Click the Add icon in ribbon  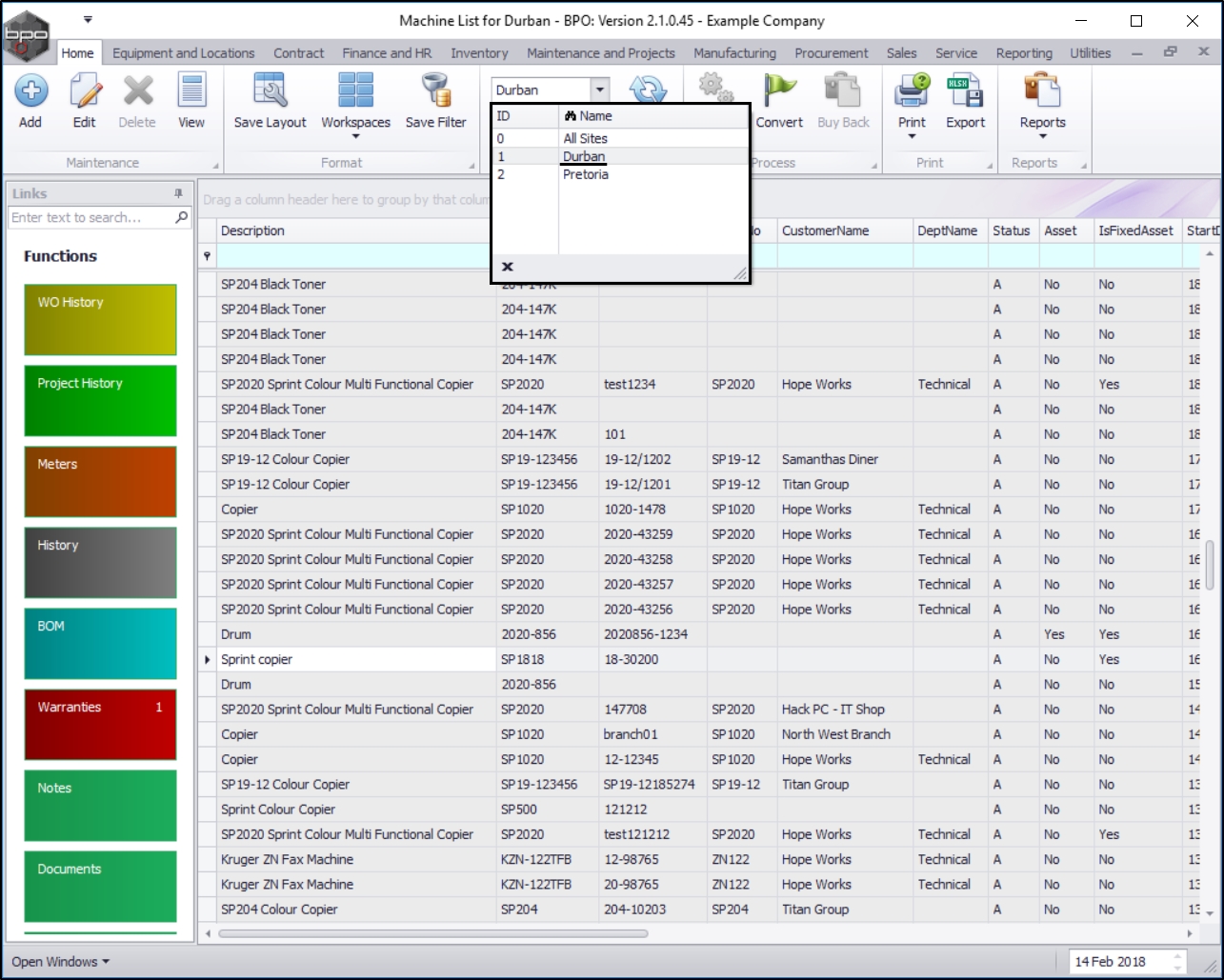coord(30,92)
